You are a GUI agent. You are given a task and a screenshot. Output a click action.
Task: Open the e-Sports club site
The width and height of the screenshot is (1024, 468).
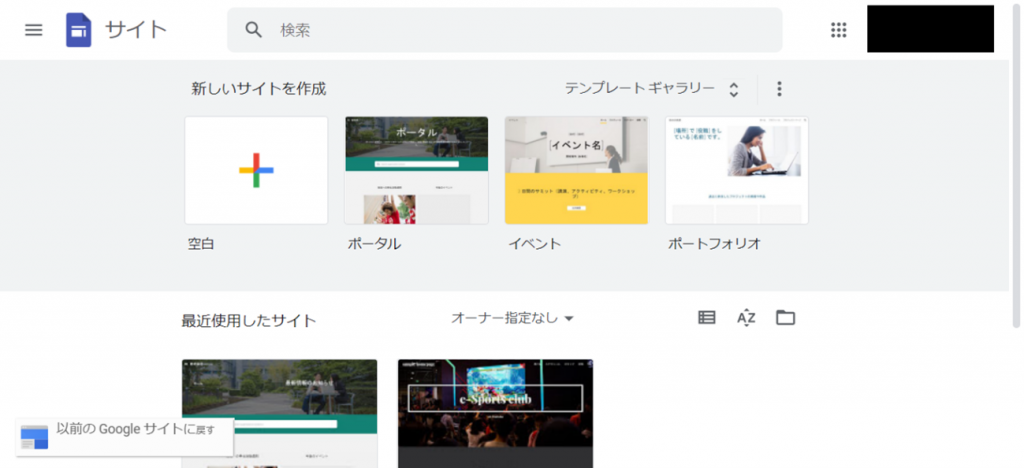tap(495, 413)
